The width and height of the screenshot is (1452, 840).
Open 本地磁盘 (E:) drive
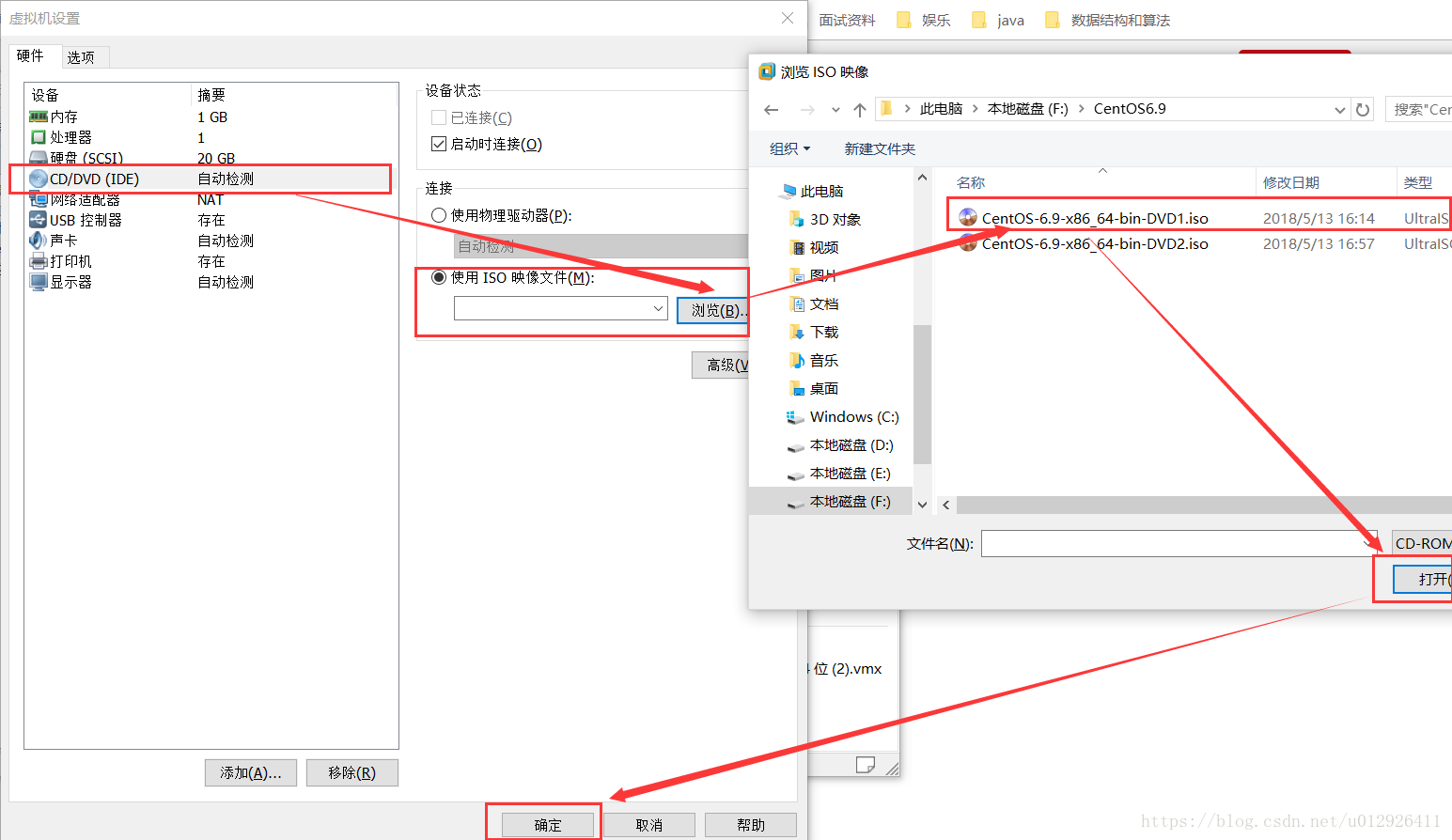pos(838,473)
